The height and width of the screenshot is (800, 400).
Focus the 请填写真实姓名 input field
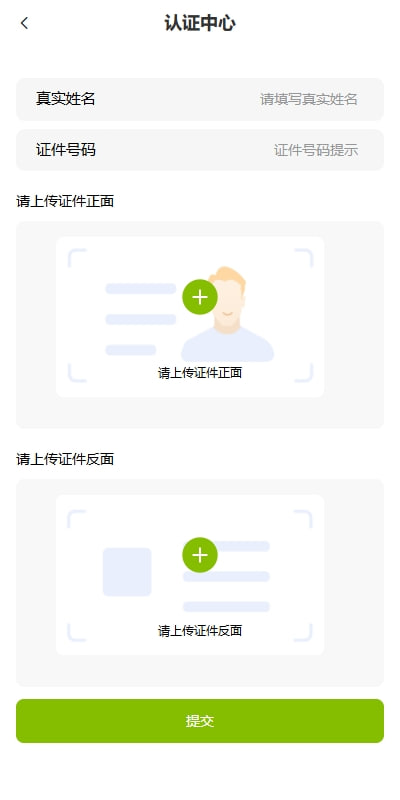tap(309, 99)
